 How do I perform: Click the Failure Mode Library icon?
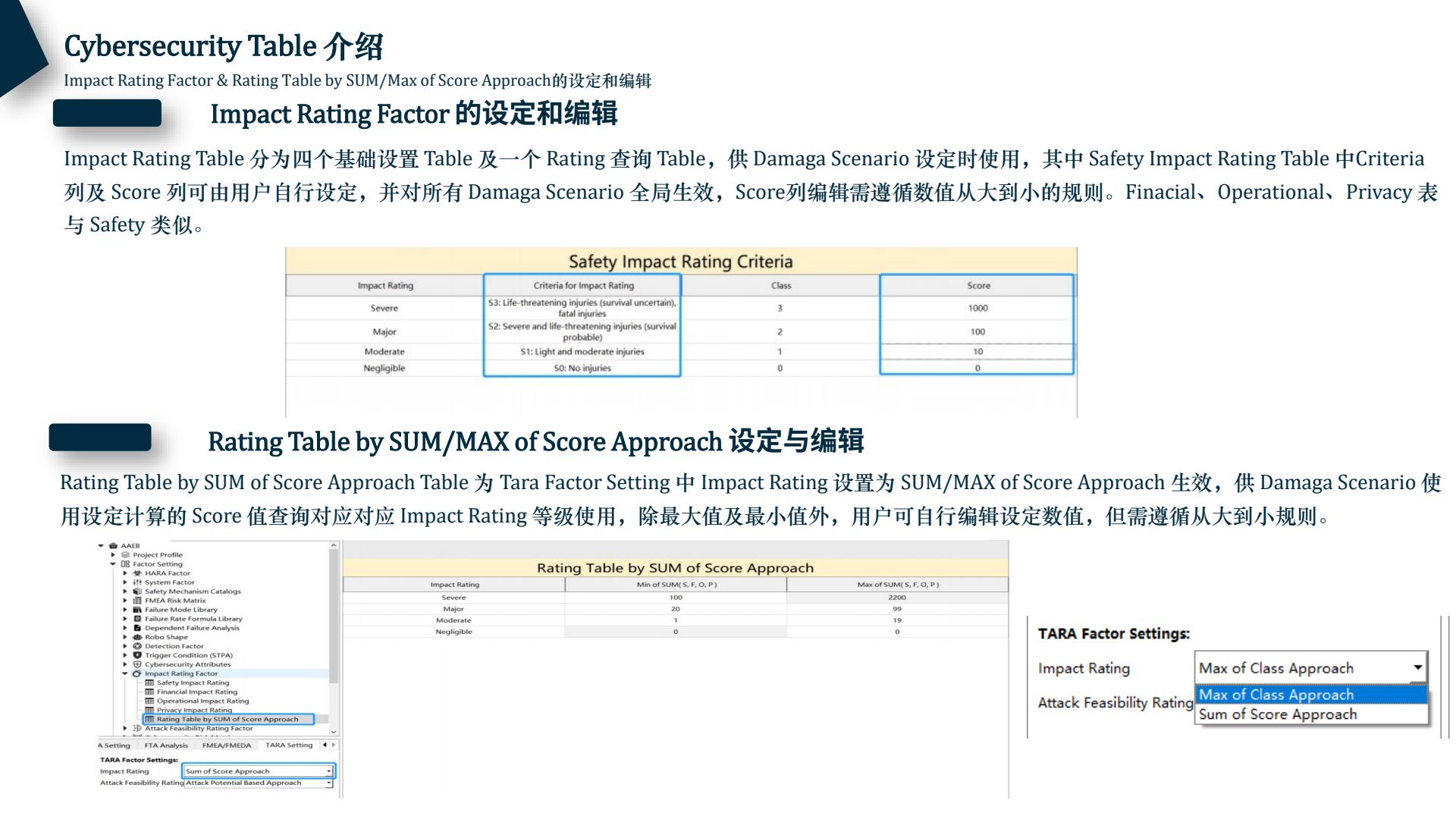tap(139, 610)
